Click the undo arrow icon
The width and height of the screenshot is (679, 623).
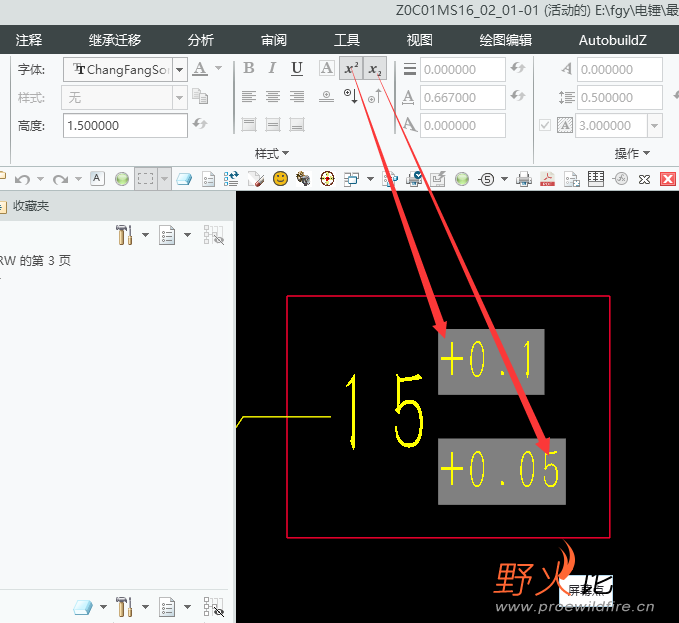(x=22, y=179)
